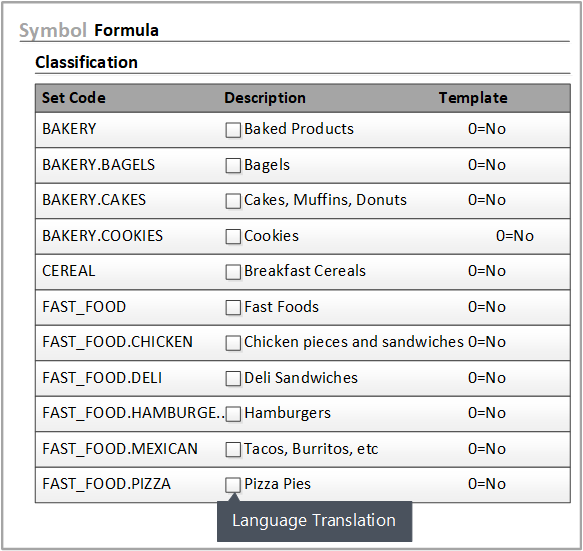The width and height of the screenshot is (583, 551).
Task: Tick the Chicken pieces and sandwiches checkbox
Action: click(x=233, y=343)
